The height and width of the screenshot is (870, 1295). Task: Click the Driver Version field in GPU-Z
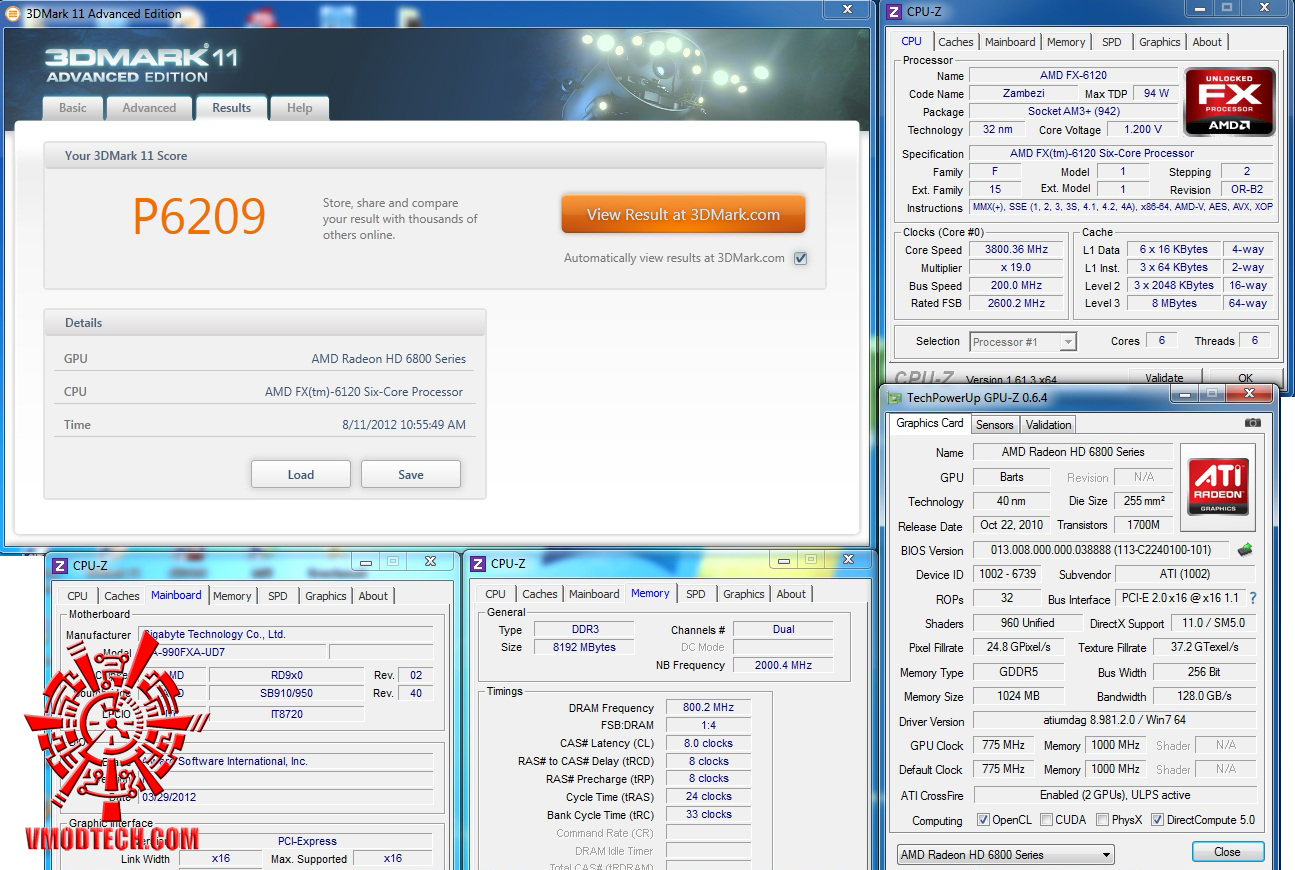tap(1114, 721)
